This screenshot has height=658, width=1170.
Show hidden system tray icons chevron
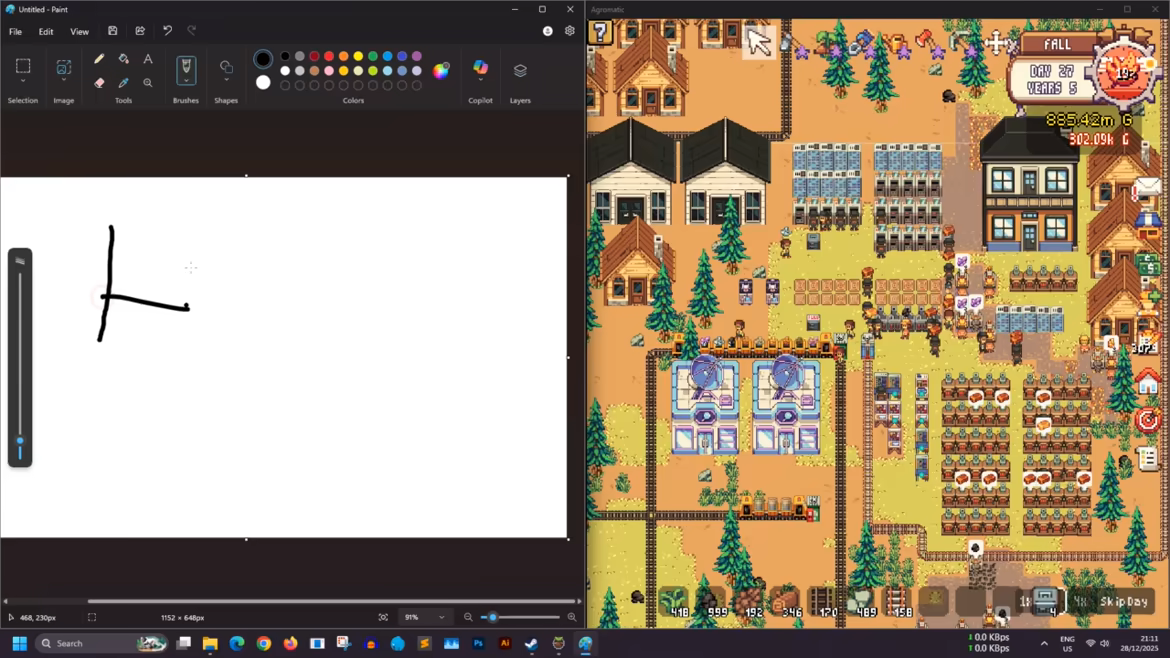point(1044,643)
